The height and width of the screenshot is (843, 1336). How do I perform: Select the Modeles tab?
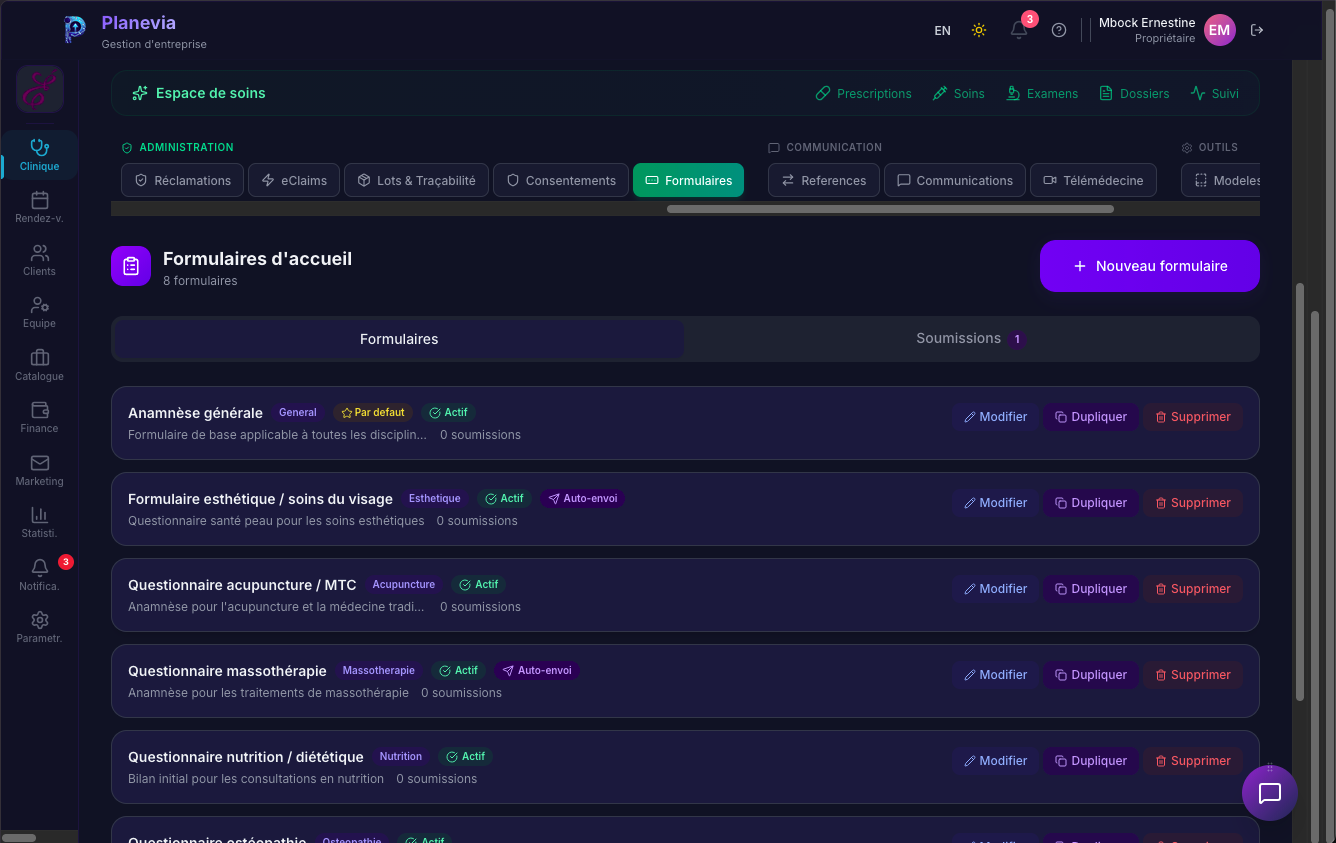[1221, 180]
